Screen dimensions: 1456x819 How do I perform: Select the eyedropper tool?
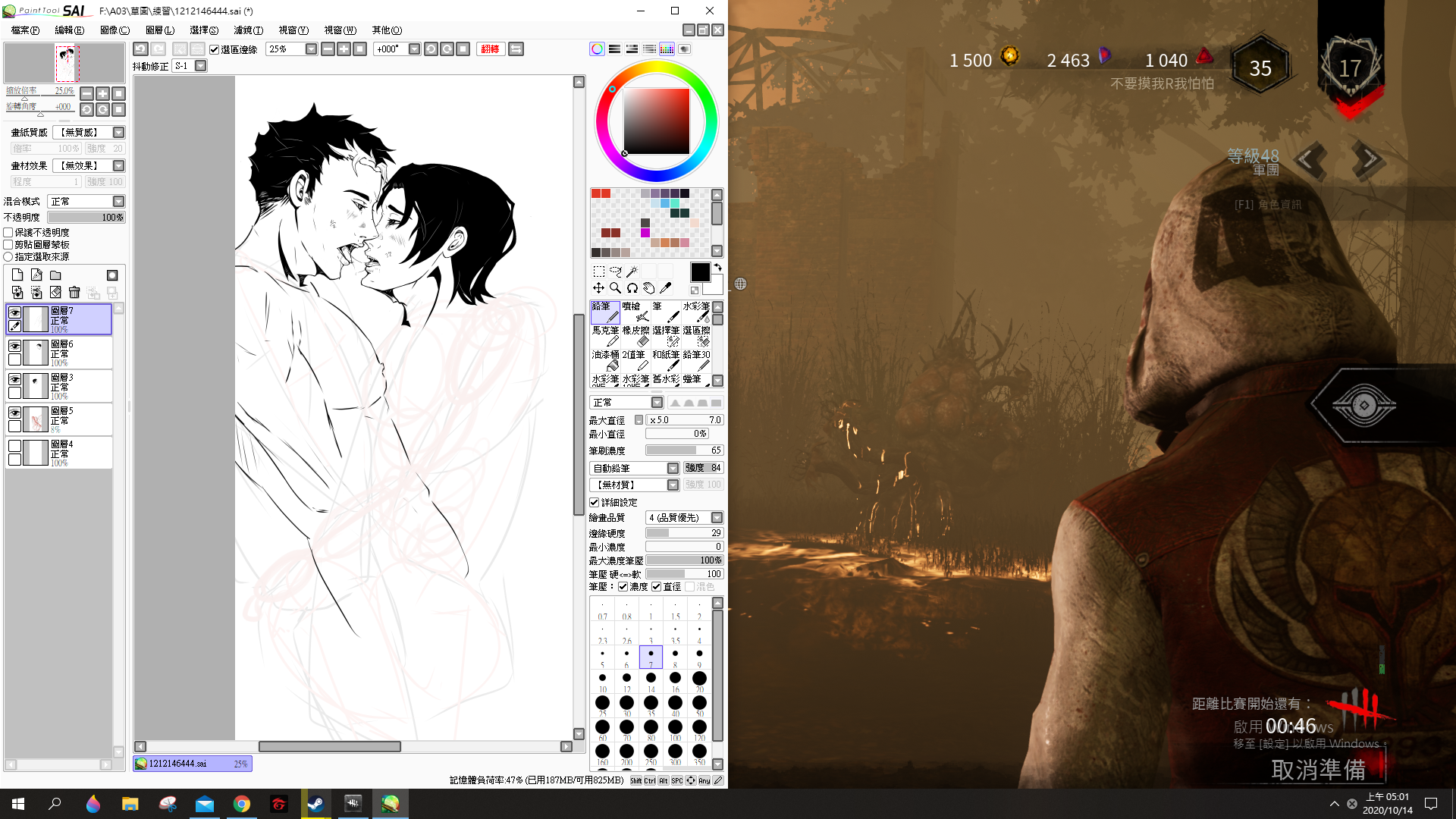click(666, 288)
